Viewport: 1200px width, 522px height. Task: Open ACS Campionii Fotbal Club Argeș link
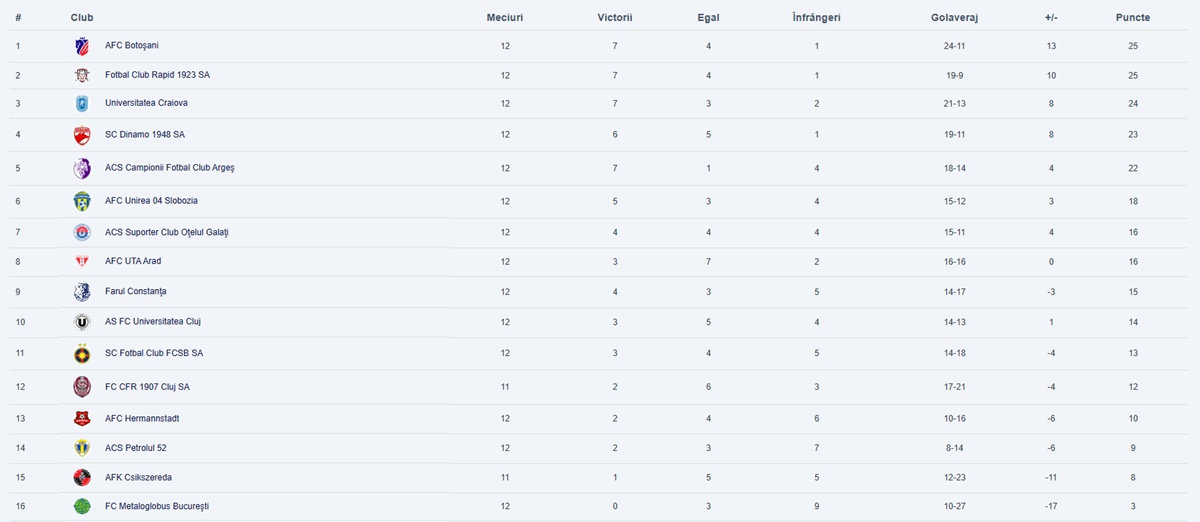coord(170,168)
